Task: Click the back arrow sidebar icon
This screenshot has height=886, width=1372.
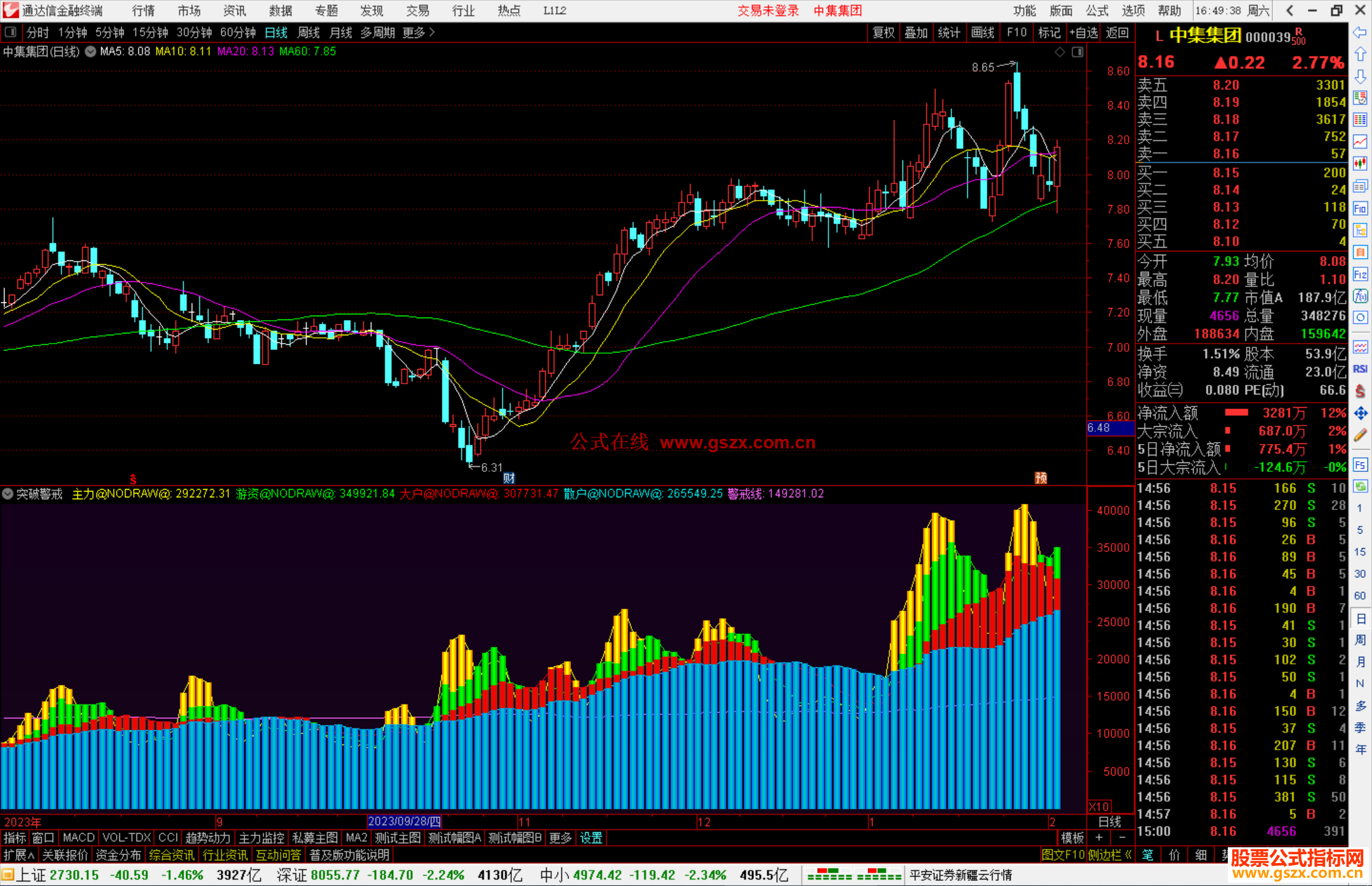Action: [x=1360, y=32]
